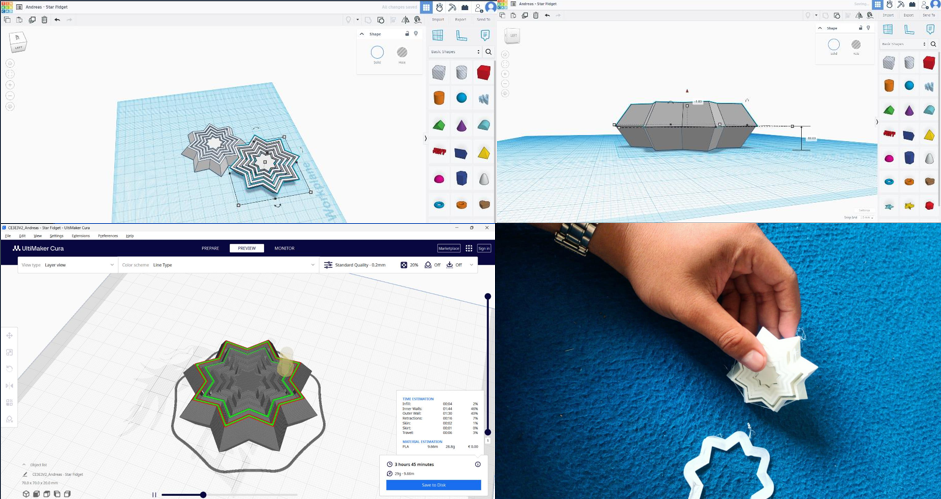Switch to Cura MONITOR stage tab
The height and width of the screenshot is (499, 941).
[284, 248]
